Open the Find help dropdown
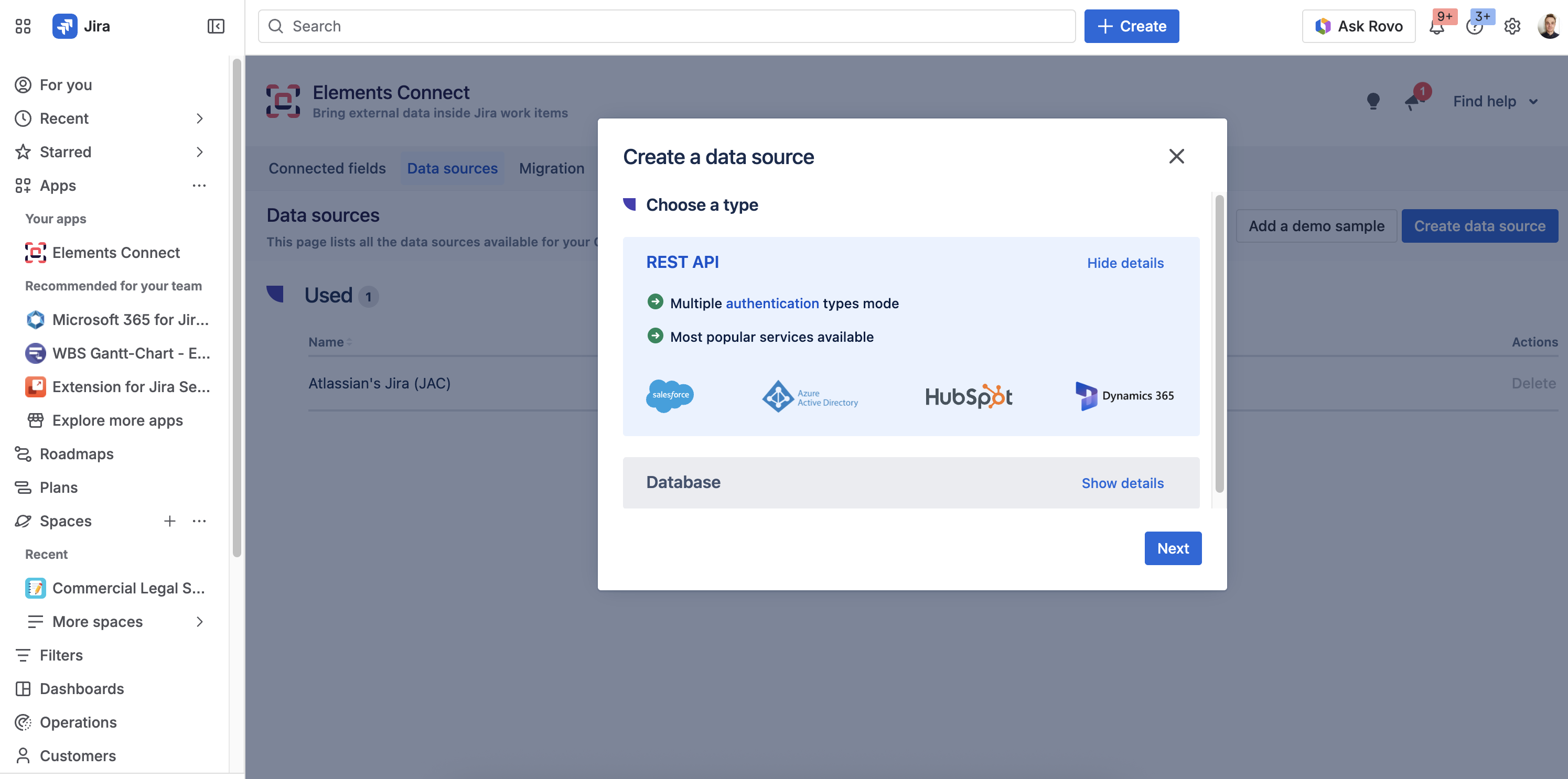Viewport: 1568px width, 779px height. click(1496, 101)
